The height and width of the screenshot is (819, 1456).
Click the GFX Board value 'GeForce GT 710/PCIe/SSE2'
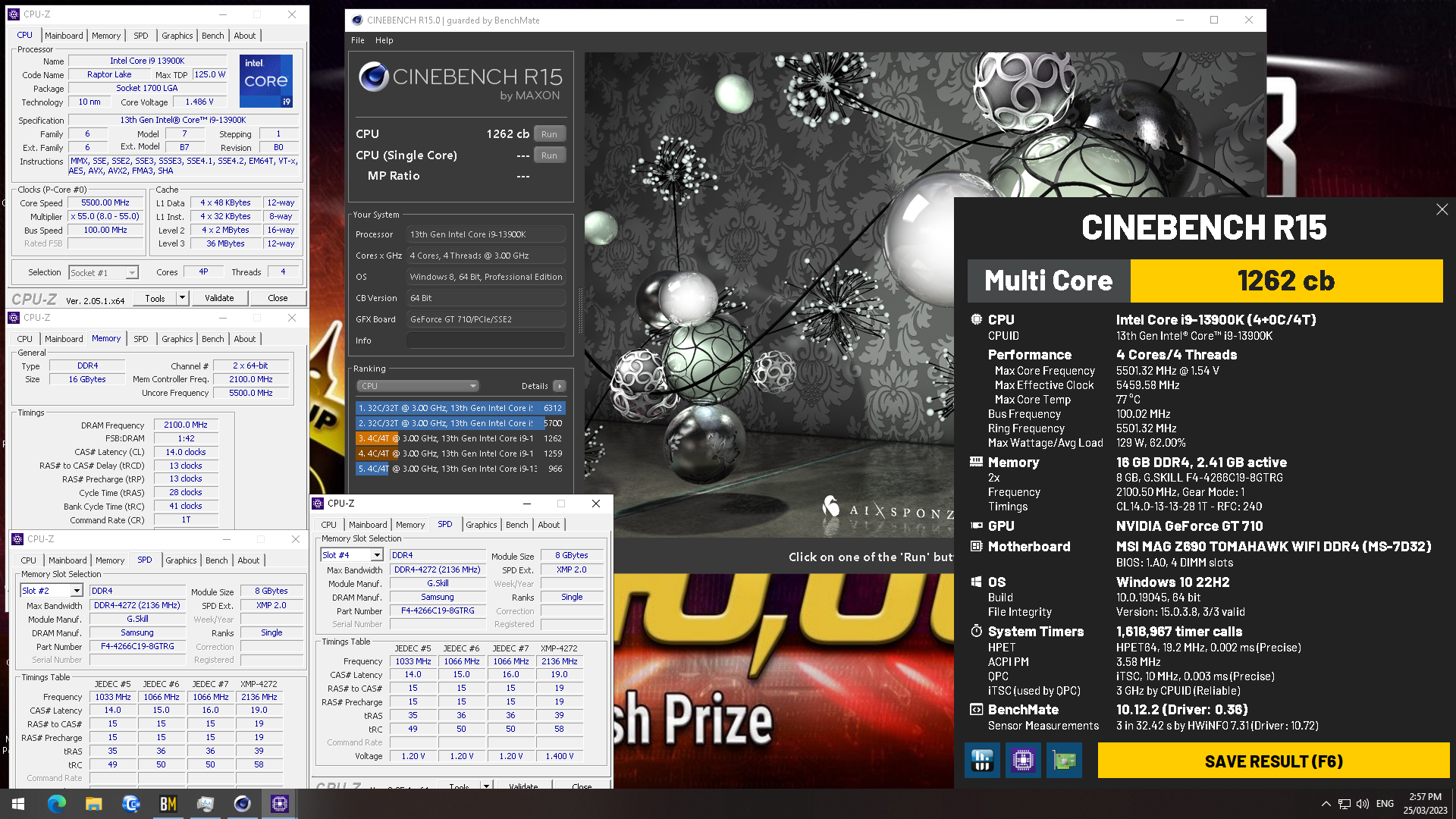coord(486,319)
